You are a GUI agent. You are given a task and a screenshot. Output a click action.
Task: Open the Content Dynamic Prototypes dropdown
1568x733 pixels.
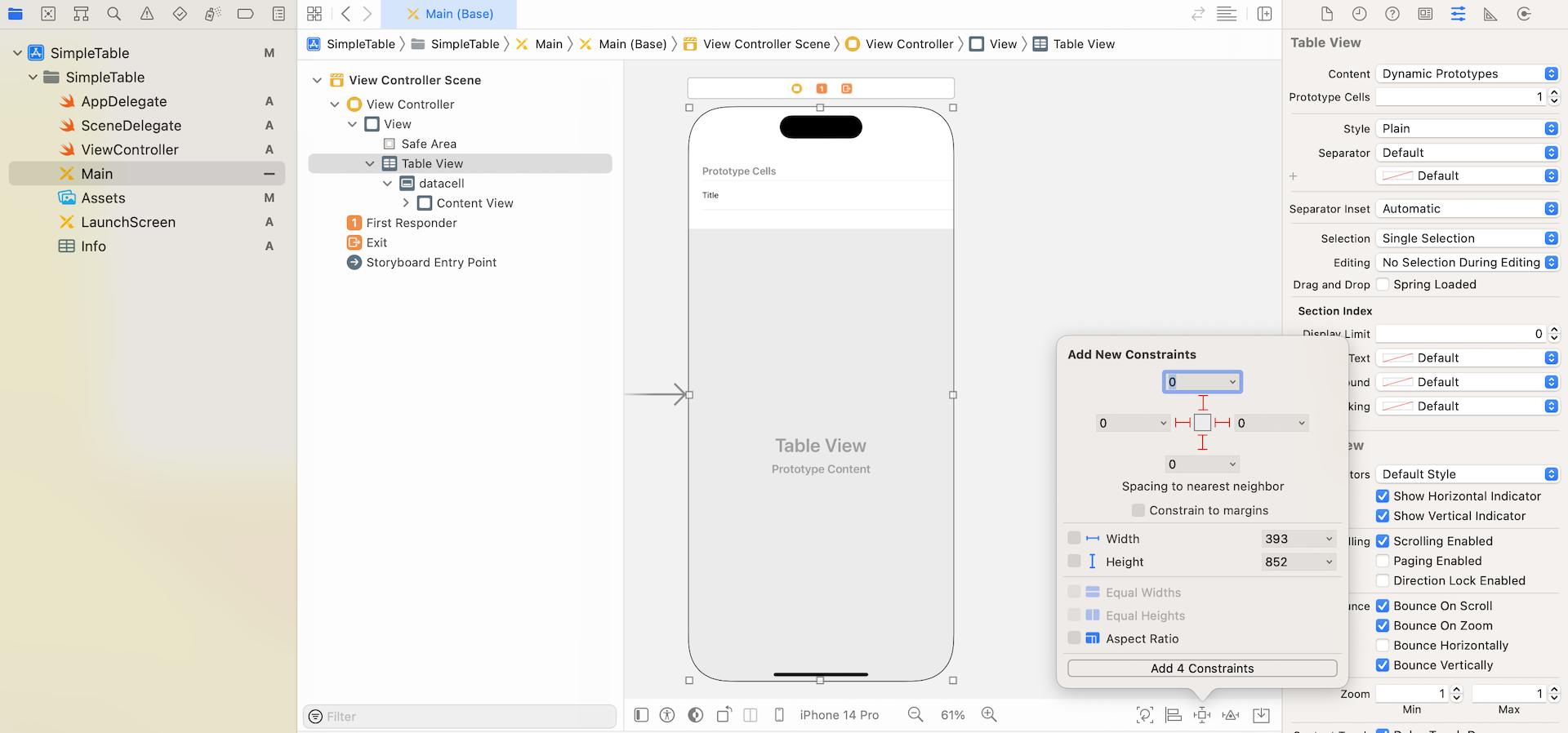click(x=1468, y=73)
